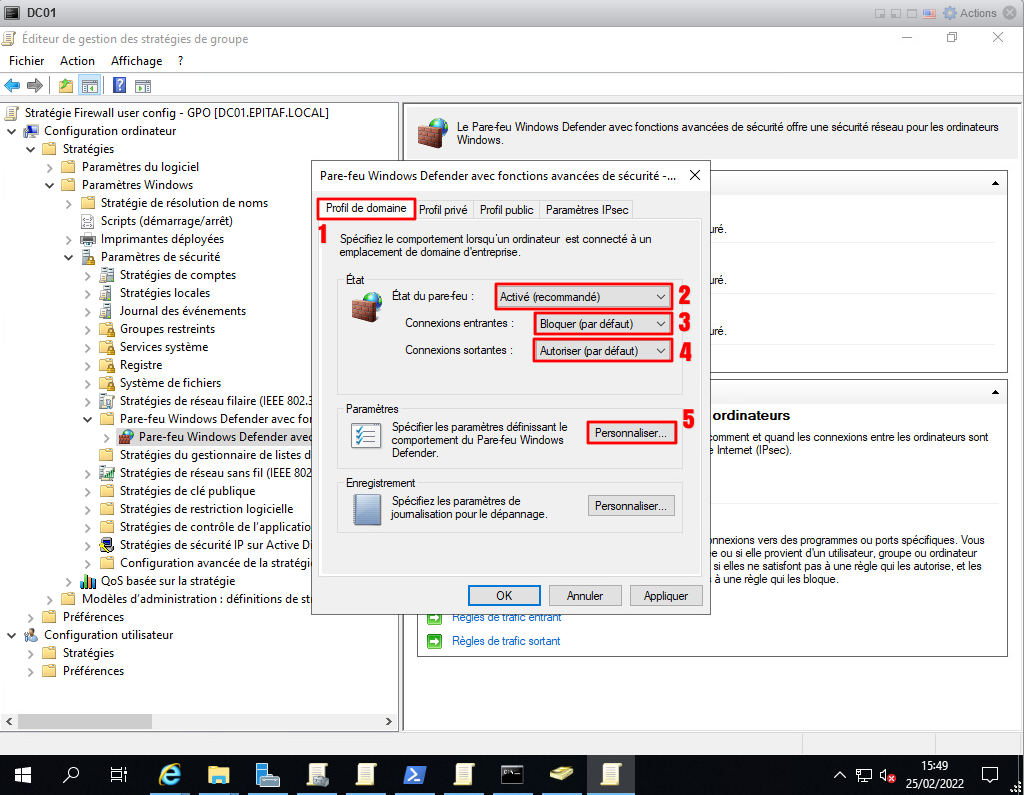
Task: Open File Explorer from the taskbar
Action: (x=219, y=774)
